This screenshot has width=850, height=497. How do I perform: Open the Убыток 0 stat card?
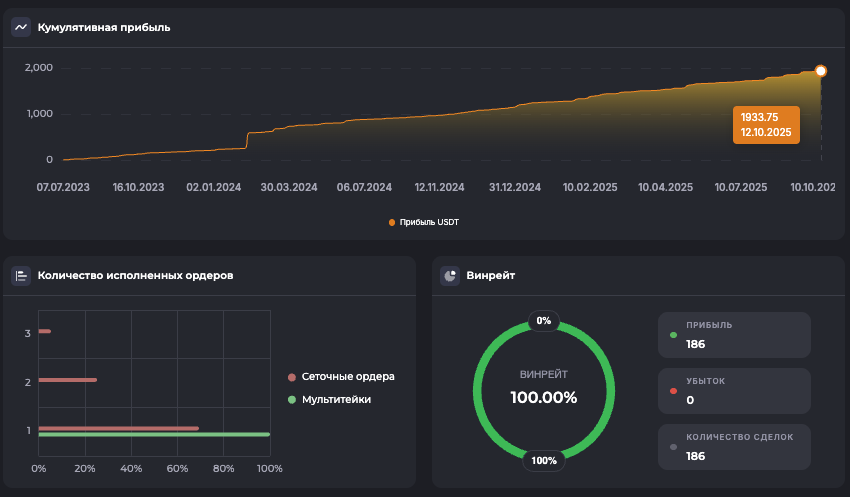tap(733, 391)
